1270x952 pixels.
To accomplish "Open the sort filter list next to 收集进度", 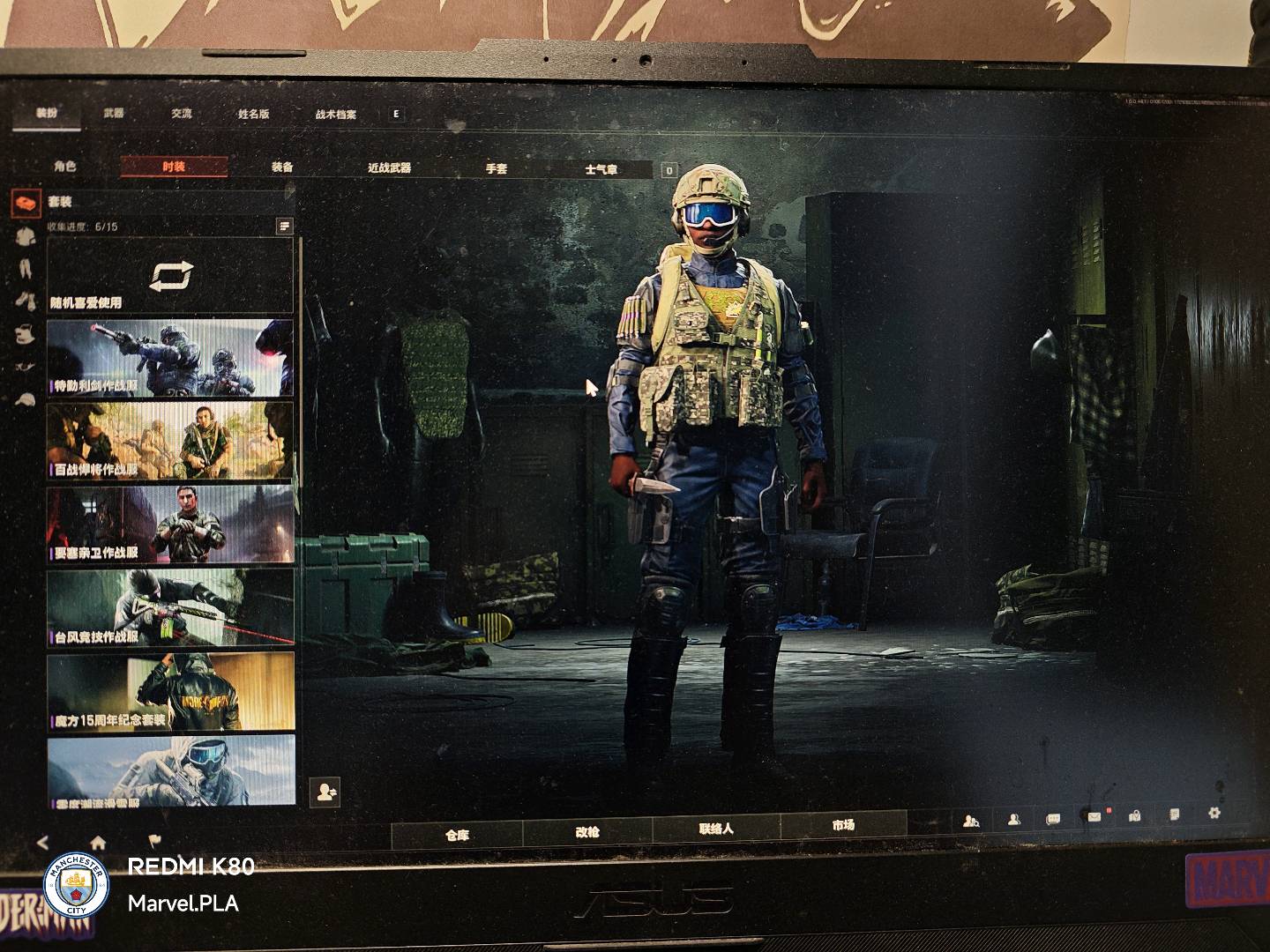I will 284,227.
